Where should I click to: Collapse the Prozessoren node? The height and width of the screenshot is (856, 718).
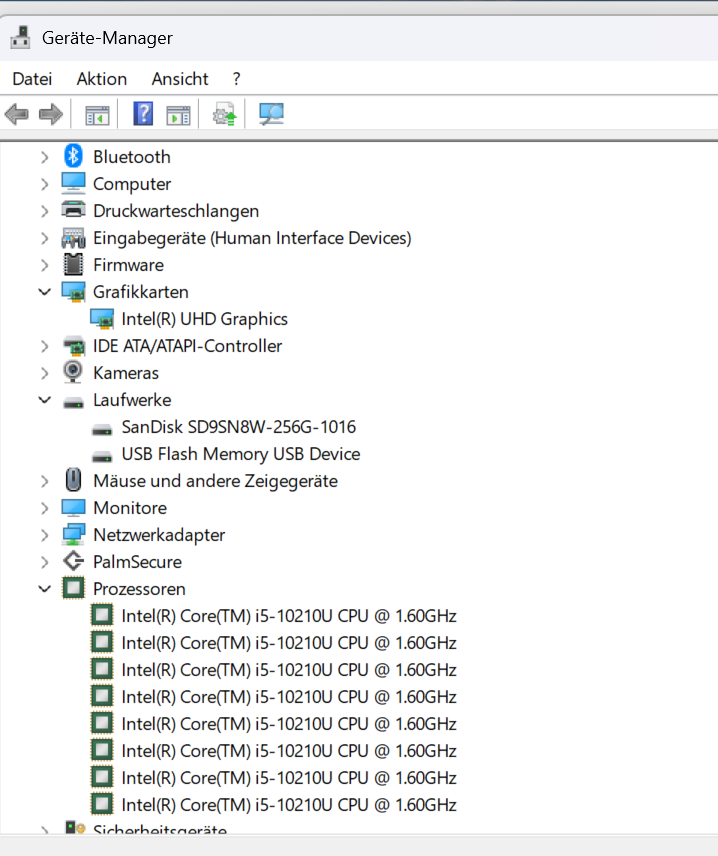click(45, 589)
